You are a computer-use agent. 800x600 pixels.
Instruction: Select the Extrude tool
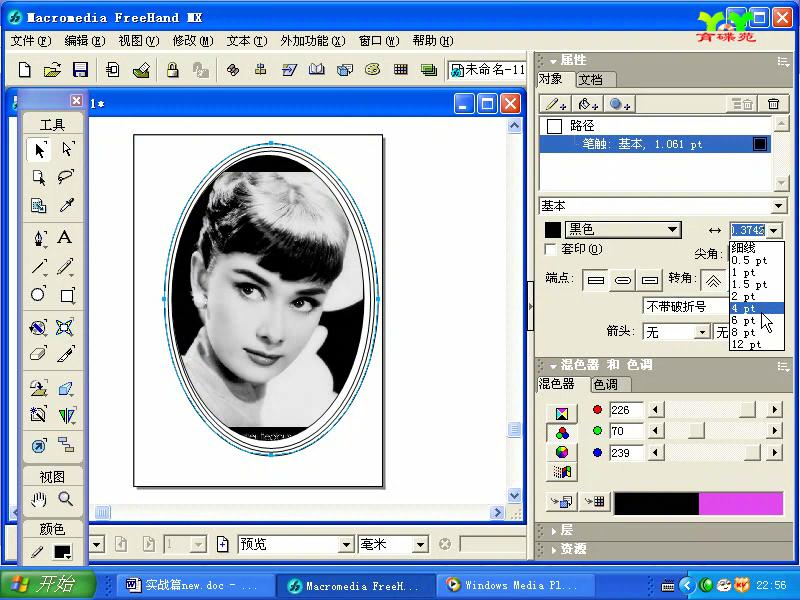(x=67, y=388)
